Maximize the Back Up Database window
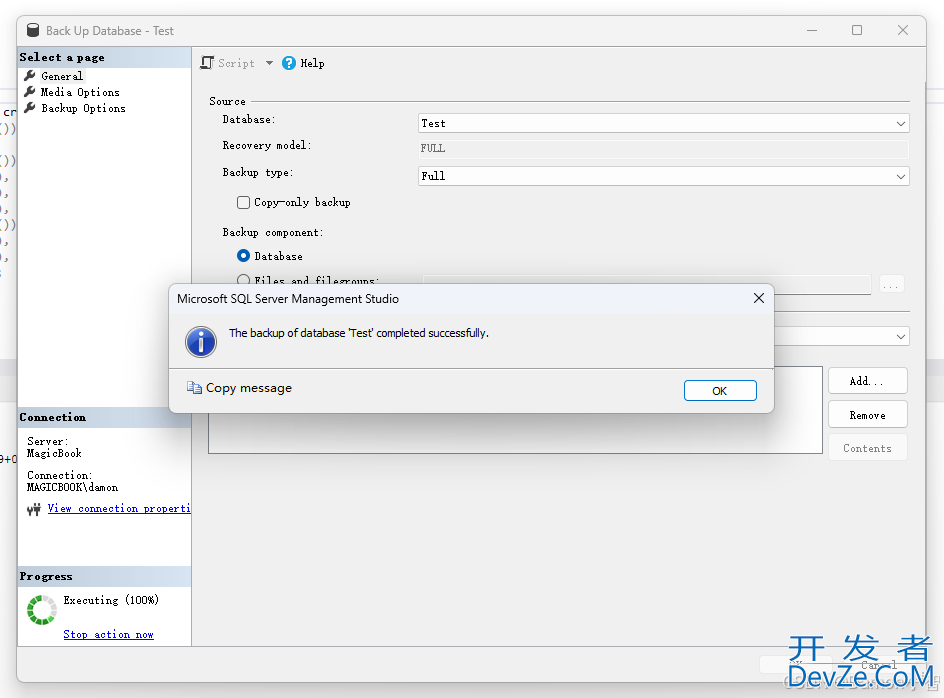This screenshot has height=698, width=944. pyautogui.click(x=857, y=30)
